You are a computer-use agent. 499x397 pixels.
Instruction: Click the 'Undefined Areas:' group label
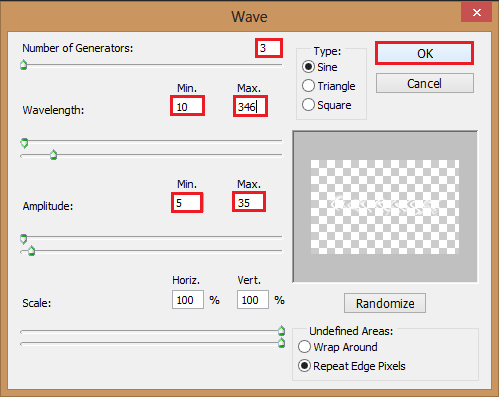[351, 331]
